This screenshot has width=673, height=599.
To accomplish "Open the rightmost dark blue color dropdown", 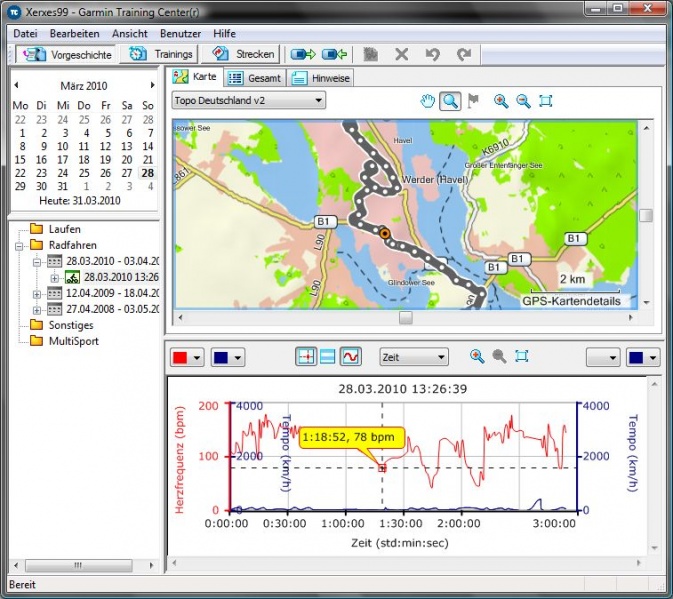I will pyautogui.click(x=643, y=357).
